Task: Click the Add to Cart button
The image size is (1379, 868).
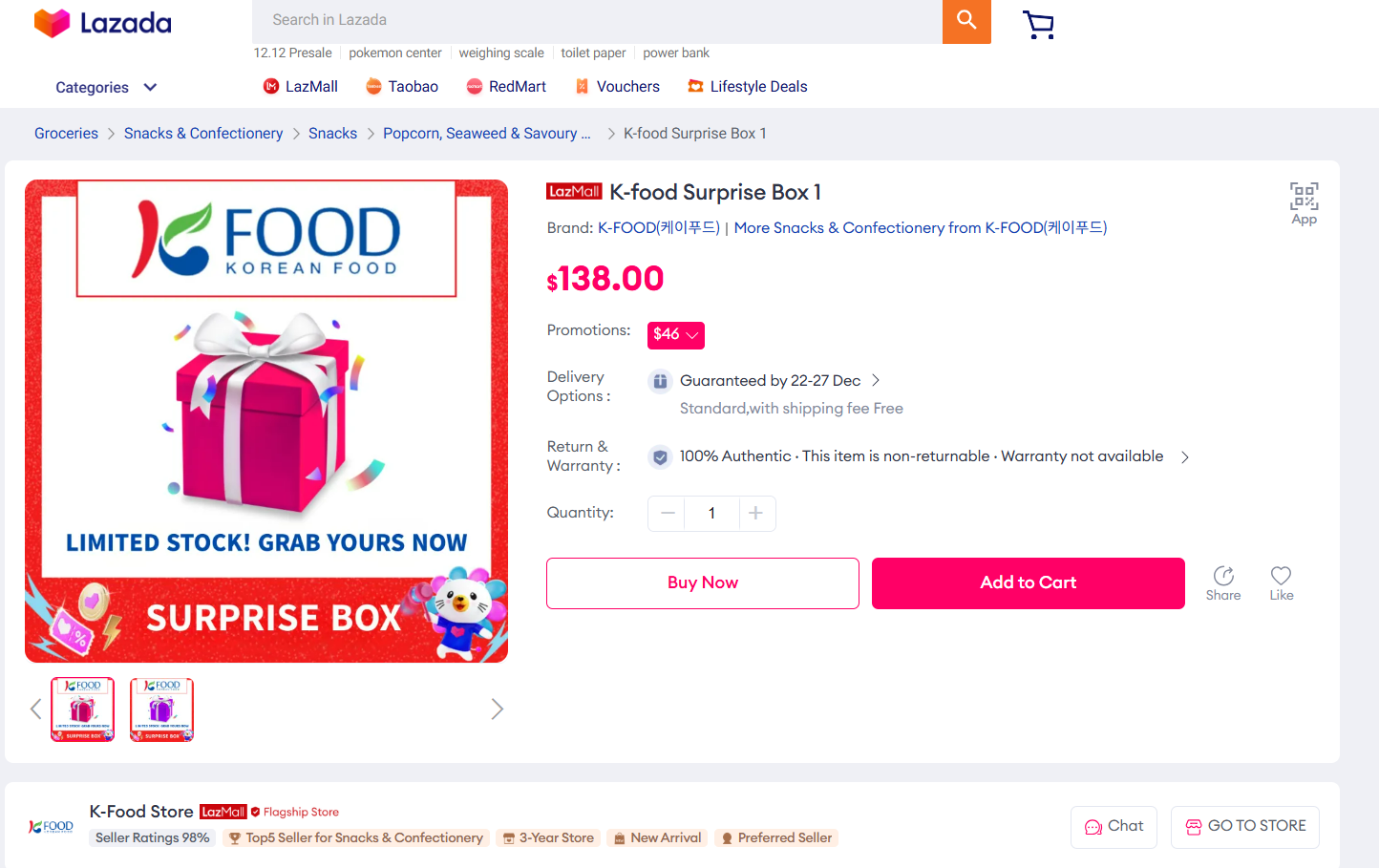Action: point(1028,582)
